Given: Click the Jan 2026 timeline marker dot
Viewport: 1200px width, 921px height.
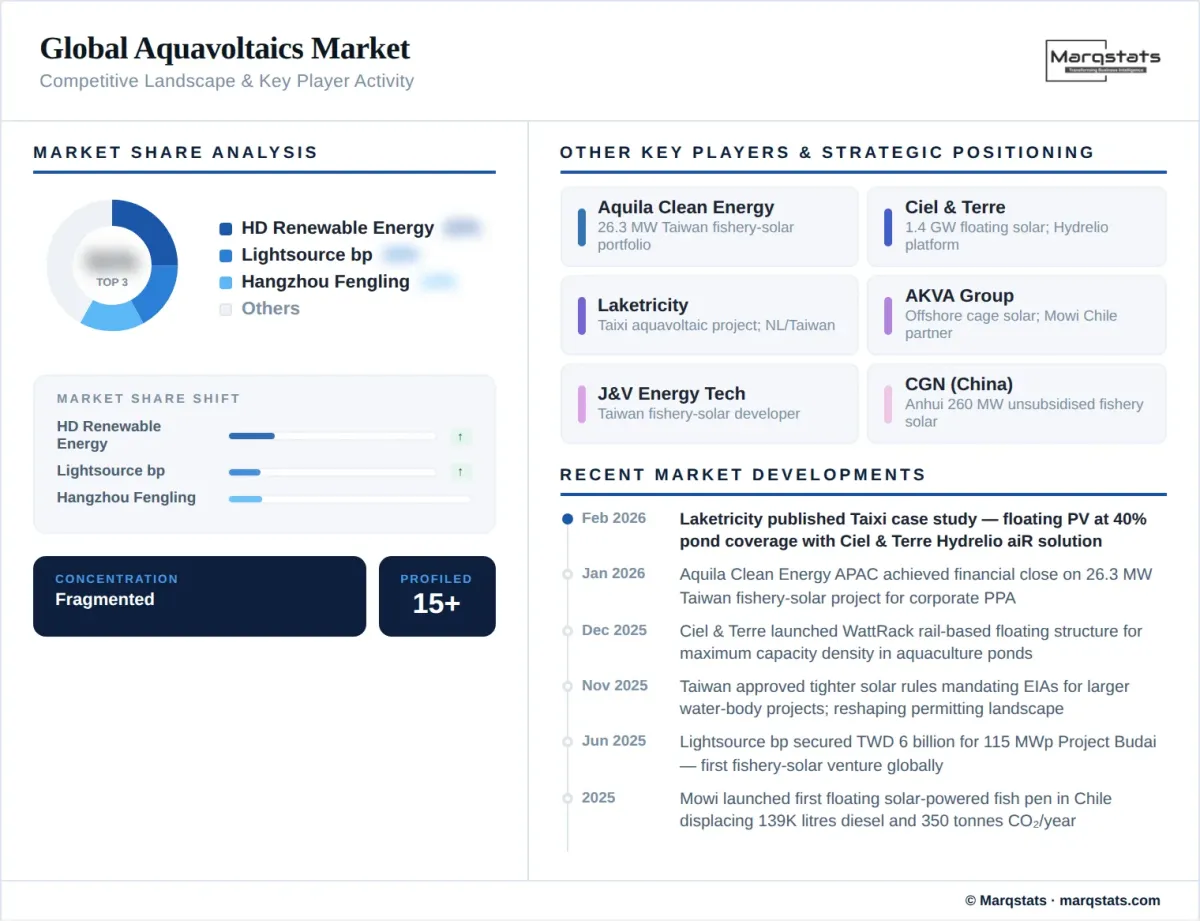Looking at the screenshot, I should pos(568,574).
